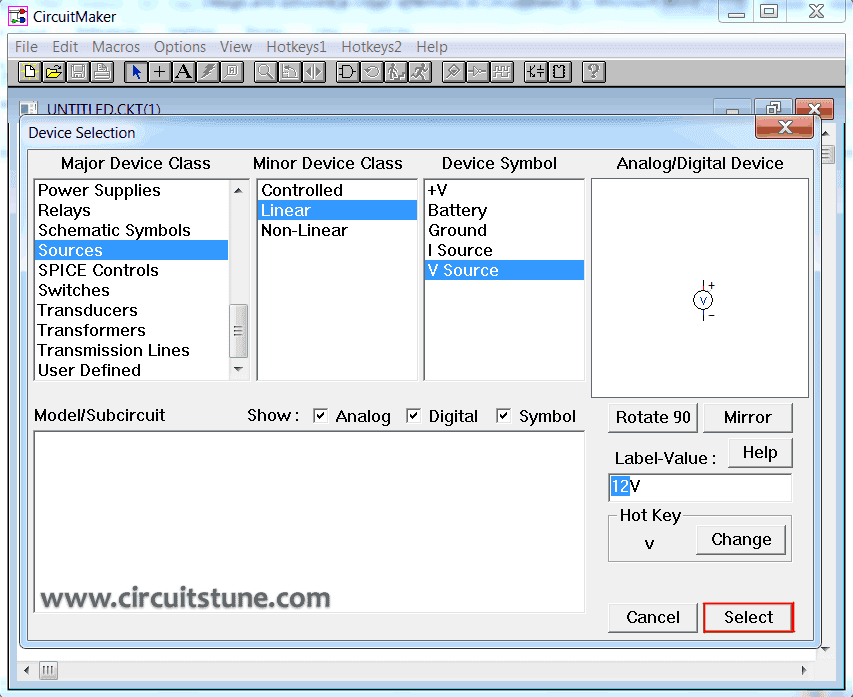853x697 pixels.
Task: Click the Mirror button
Action: (748, 417)
